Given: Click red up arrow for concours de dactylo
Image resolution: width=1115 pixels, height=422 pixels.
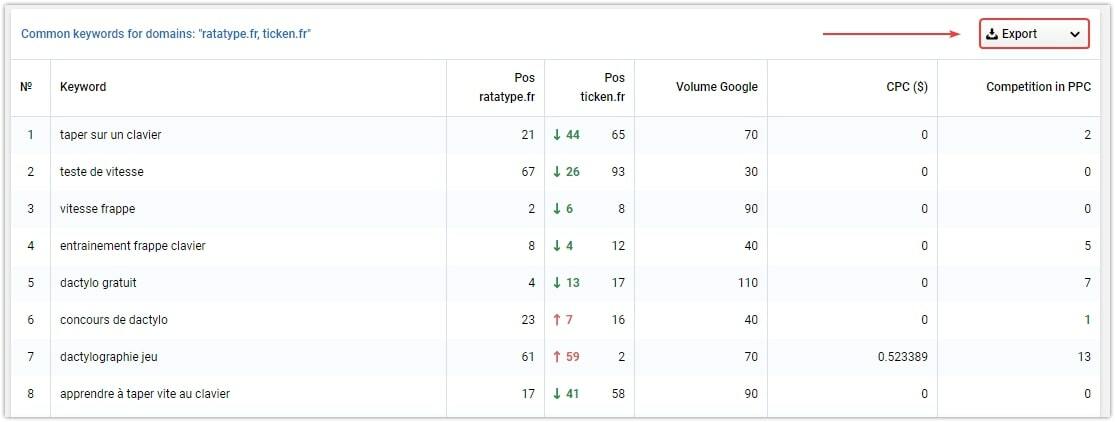Looking at the screenshot, I should [558, 320].
